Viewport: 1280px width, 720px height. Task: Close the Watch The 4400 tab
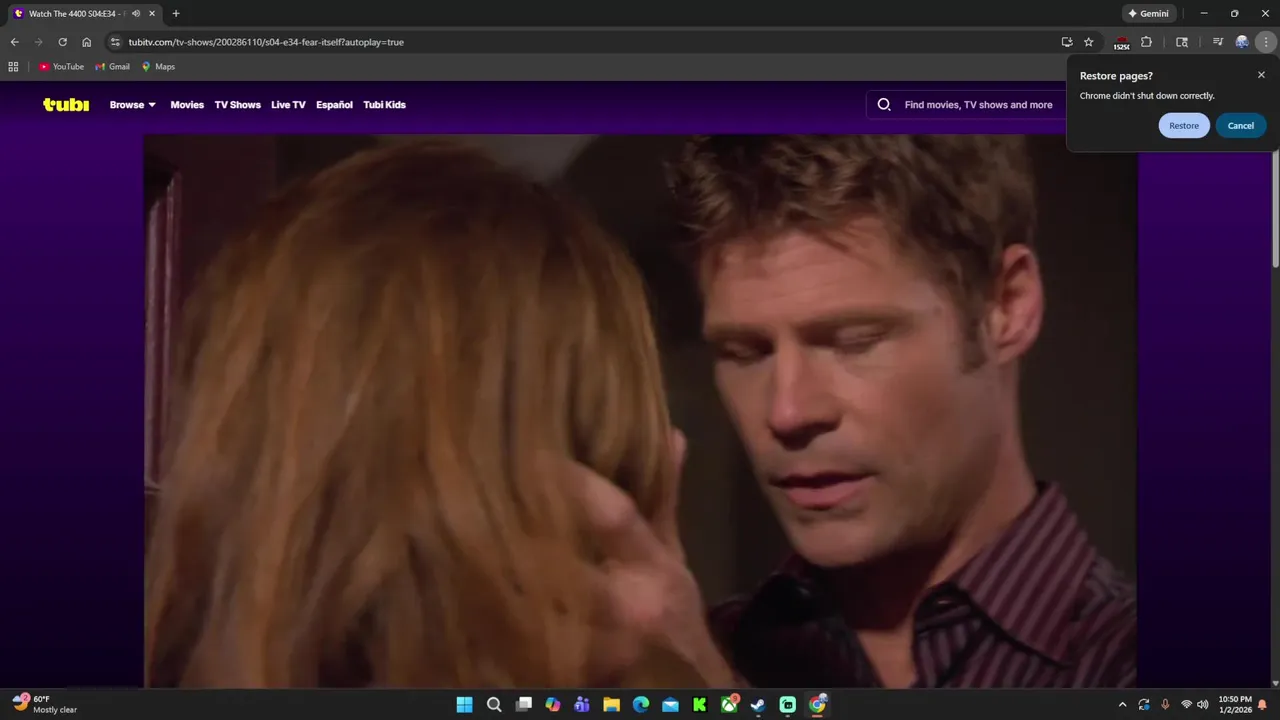152,14
